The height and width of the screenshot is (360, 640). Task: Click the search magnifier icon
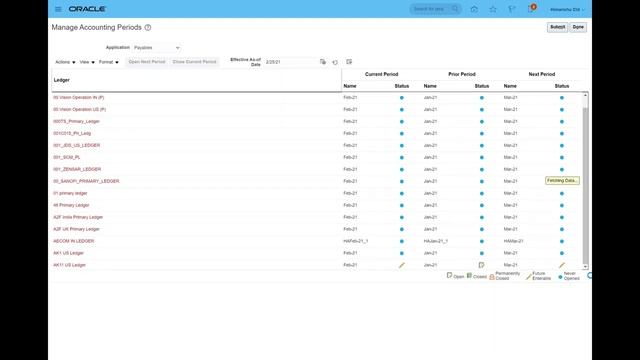click(x=455, y=9)
